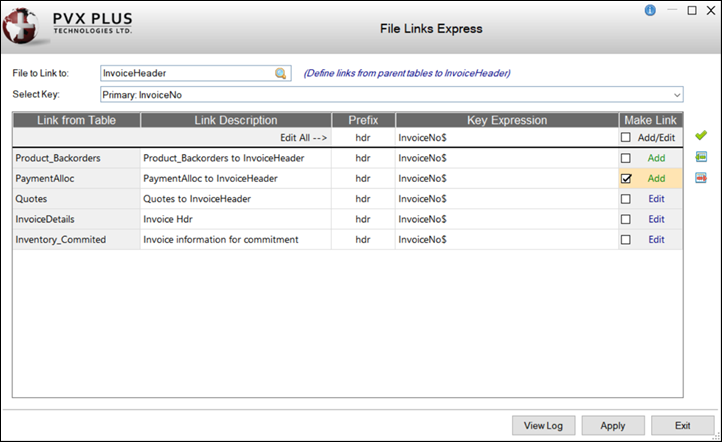Click the Link from Table column header
This screenshot has width=722, height=442.
(76, 120)
